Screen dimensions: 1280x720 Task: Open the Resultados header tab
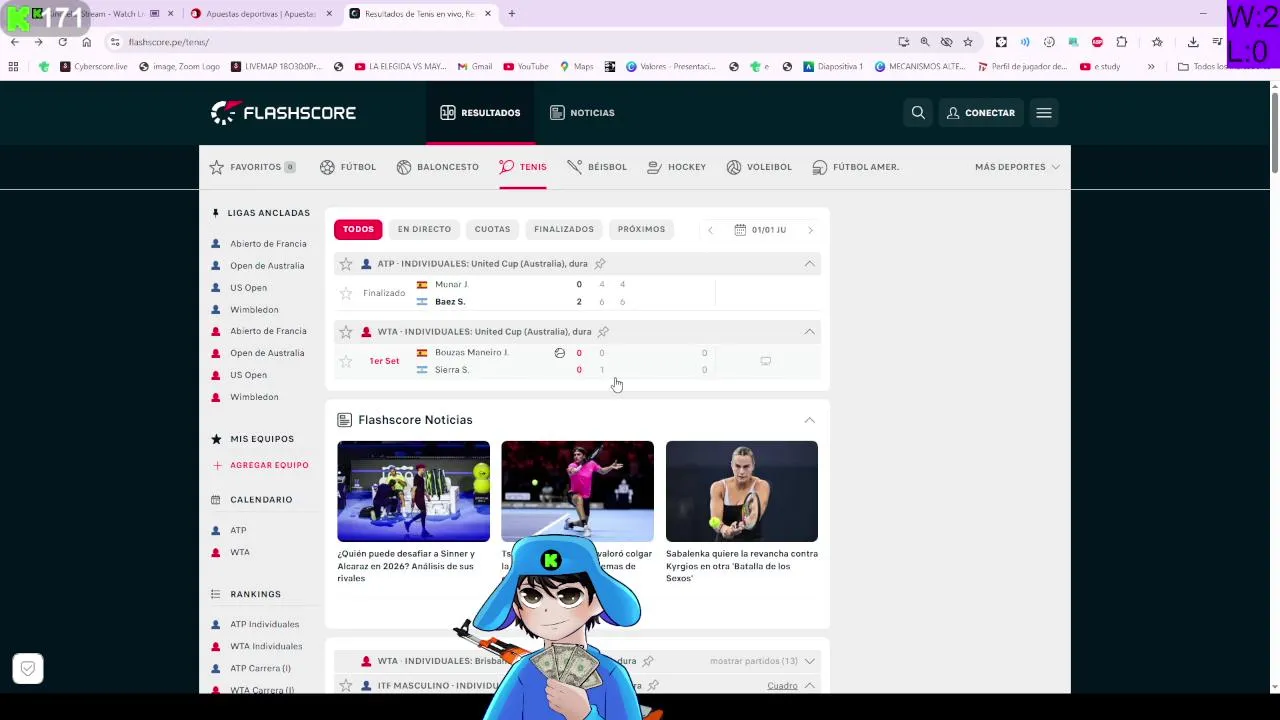pyautogui.click(x=480, y=113)
